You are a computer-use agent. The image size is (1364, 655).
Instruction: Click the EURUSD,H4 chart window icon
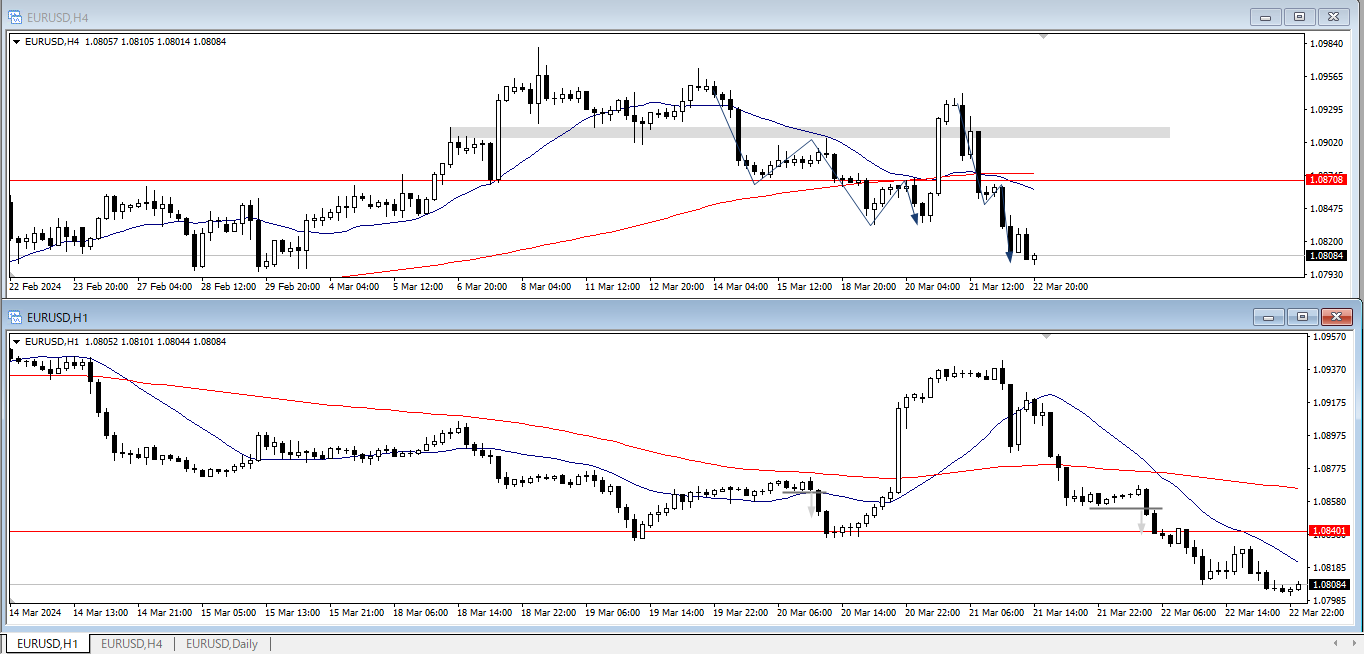coord(15,17)
